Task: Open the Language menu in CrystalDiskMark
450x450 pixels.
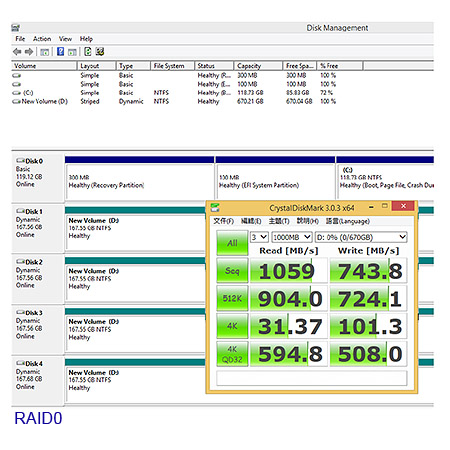Action: pyautogui.click(x=348, y=221)
